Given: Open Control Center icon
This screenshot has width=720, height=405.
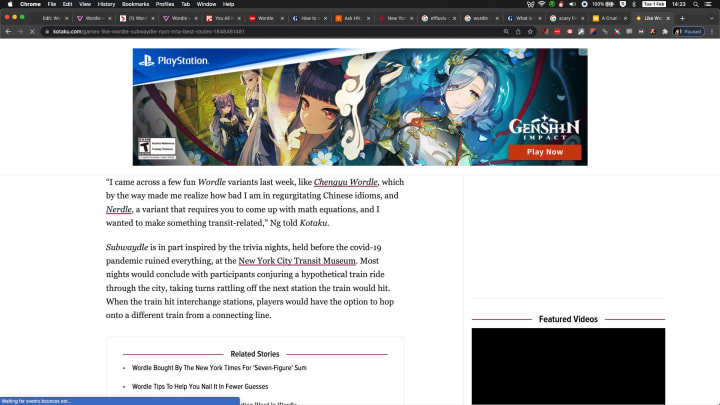Looking at the screenshot, I should [708, 4].
